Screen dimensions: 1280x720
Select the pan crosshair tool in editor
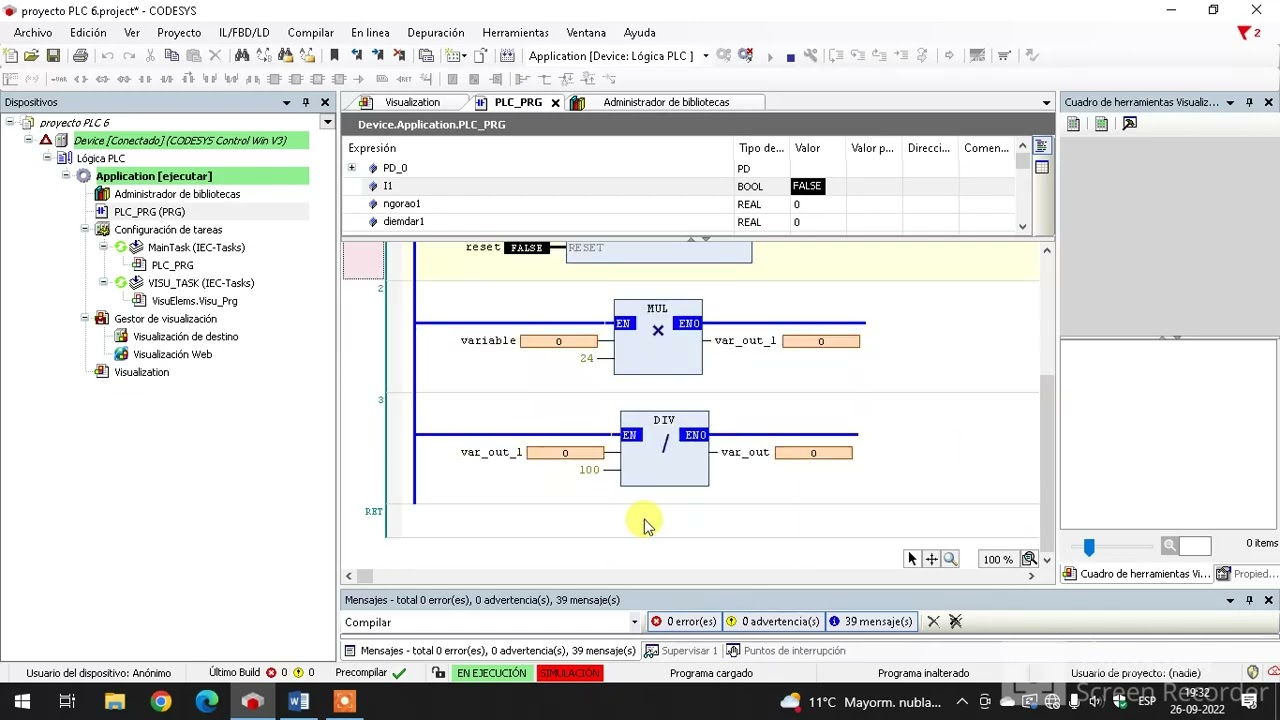point(931,559)
